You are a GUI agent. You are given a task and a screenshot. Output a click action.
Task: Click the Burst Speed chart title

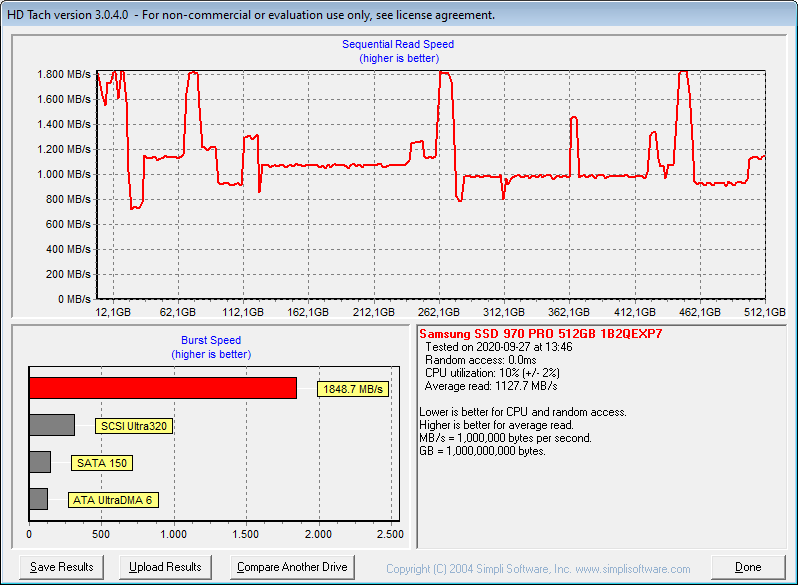tap(211, 340)
